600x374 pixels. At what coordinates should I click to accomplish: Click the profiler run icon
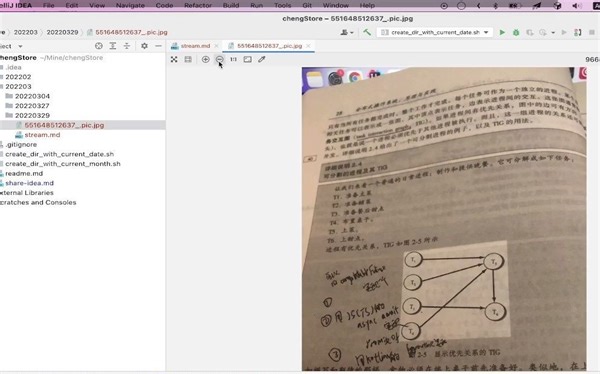pyautogui.click(x=543, y=33)
